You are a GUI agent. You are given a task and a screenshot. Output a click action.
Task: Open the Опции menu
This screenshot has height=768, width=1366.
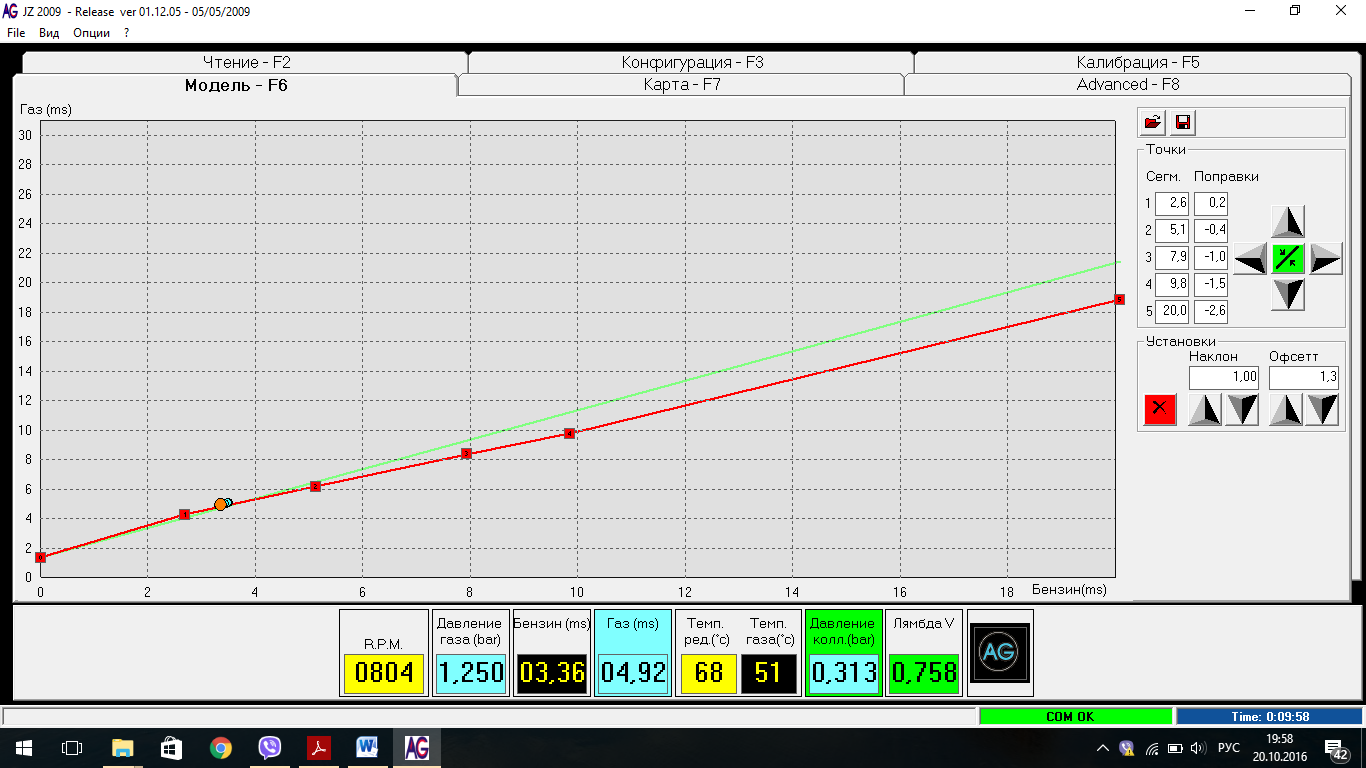[91, 33]
